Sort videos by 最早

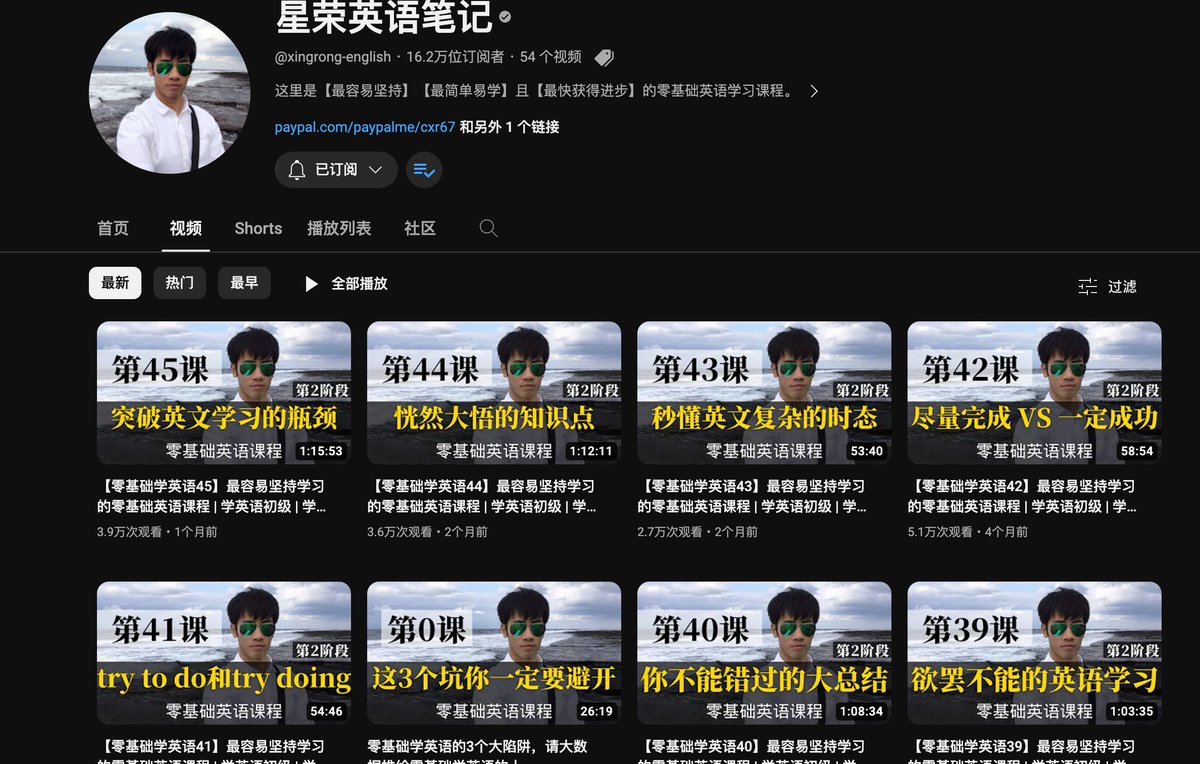pyautogui.click(x=244, y=283)
